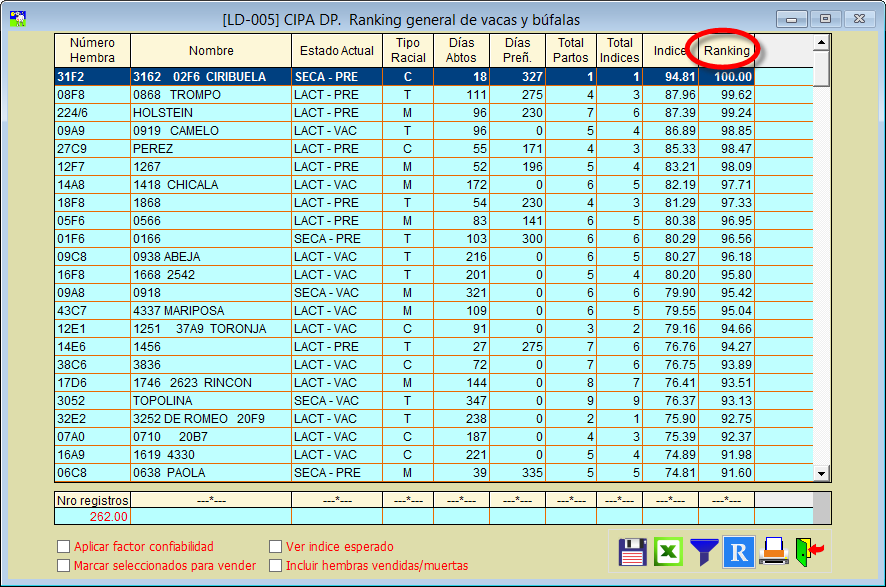Print the ranking with the printer icon
Screen dimensions: 886x587
coord(774,551)
